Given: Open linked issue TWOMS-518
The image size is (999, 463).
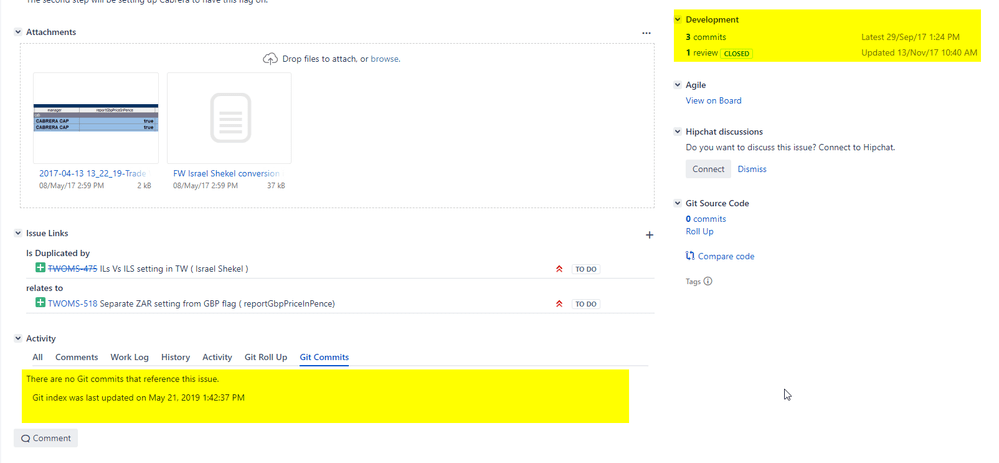Looking at the screenshot, I should point(73,304).
